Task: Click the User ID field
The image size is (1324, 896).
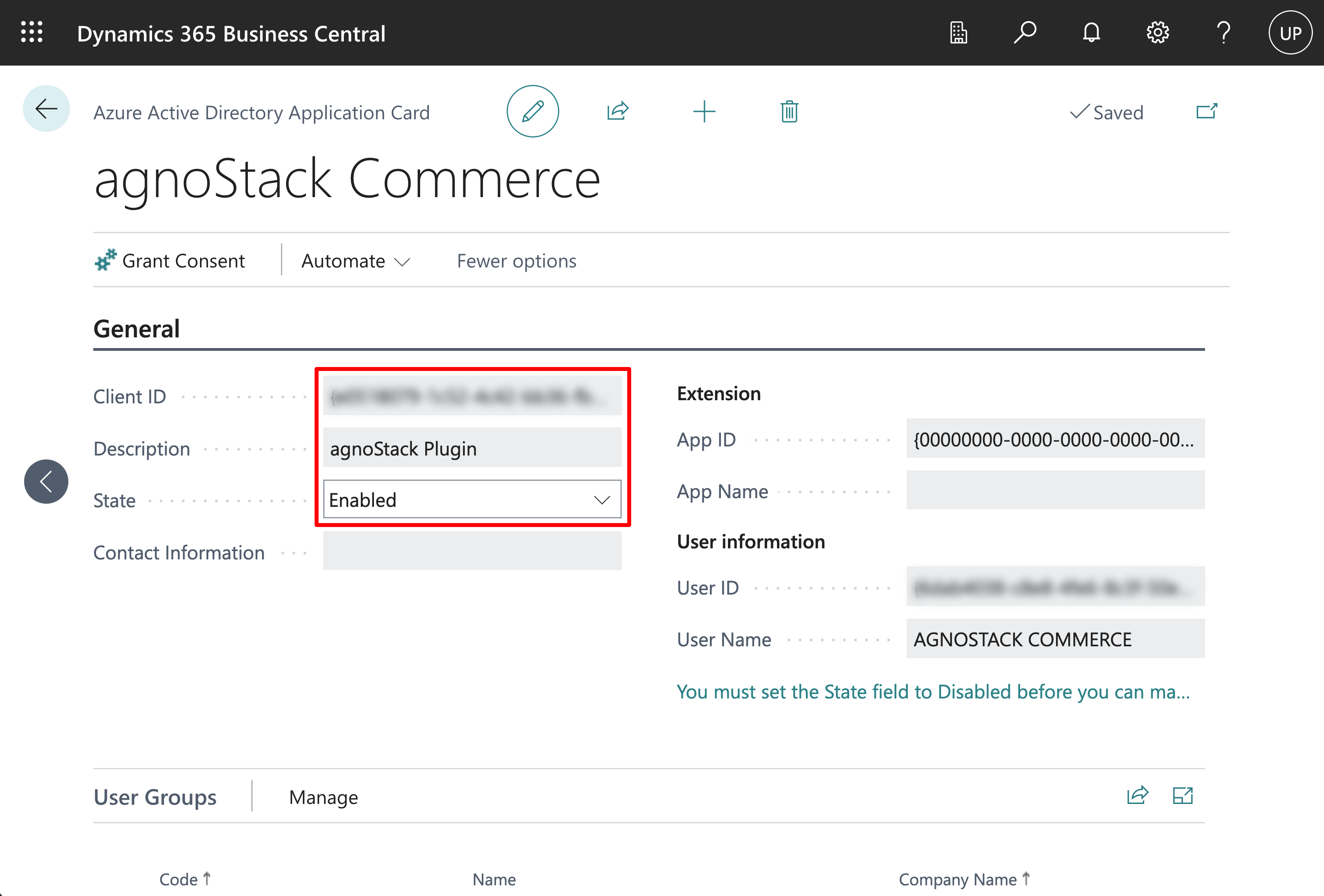Action: [1055, 587]
